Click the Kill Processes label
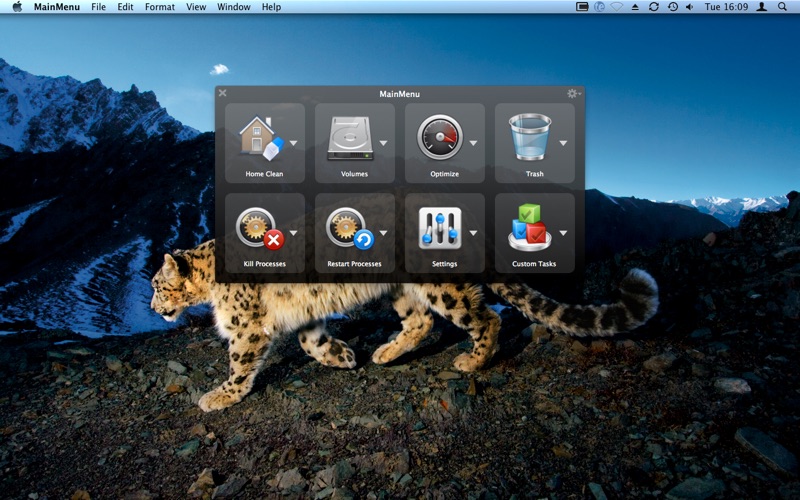Screen dimensions: 800x500 coord(264,264)
